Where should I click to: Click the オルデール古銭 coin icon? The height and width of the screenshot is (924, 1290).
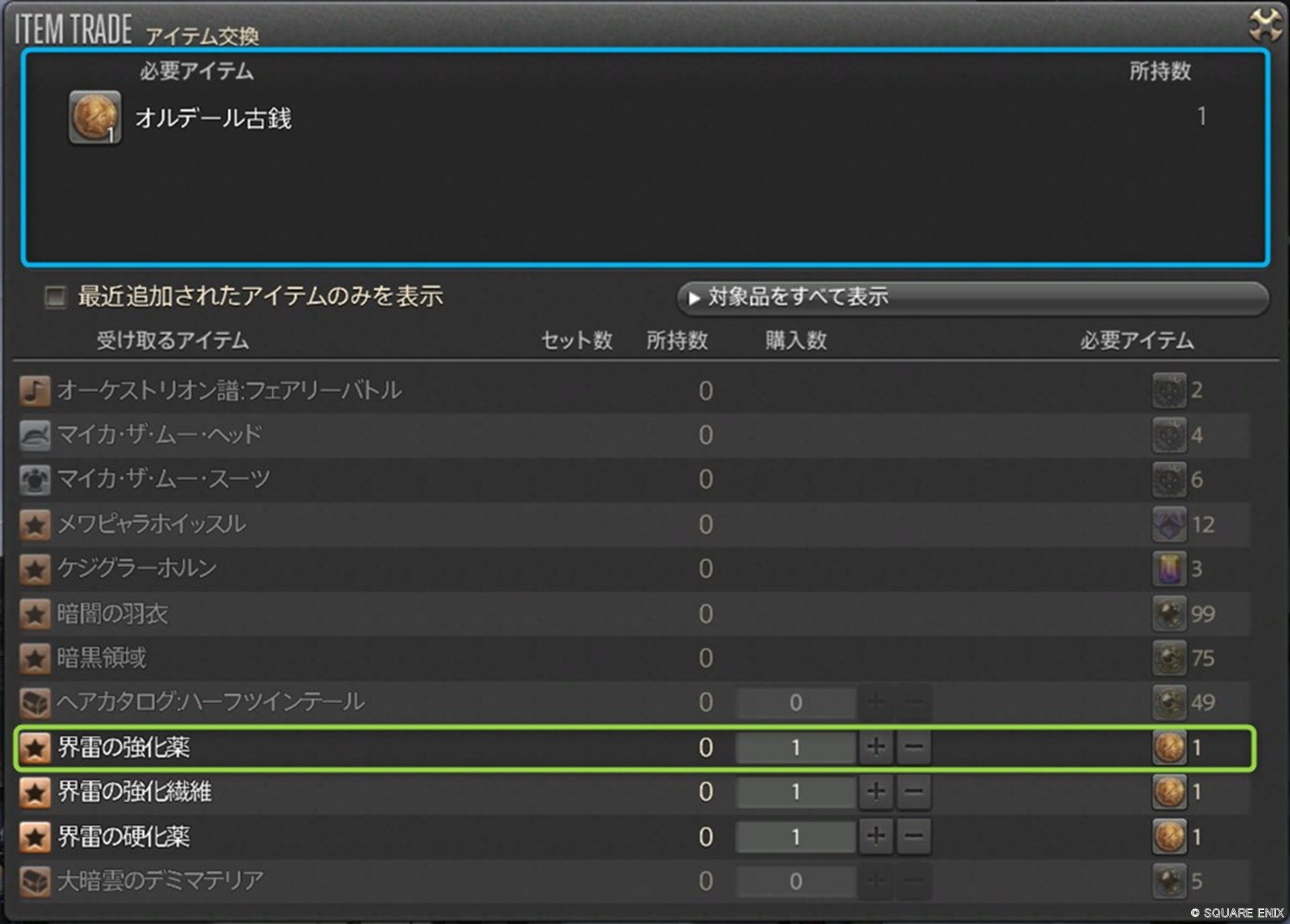(x=95, y=118)
